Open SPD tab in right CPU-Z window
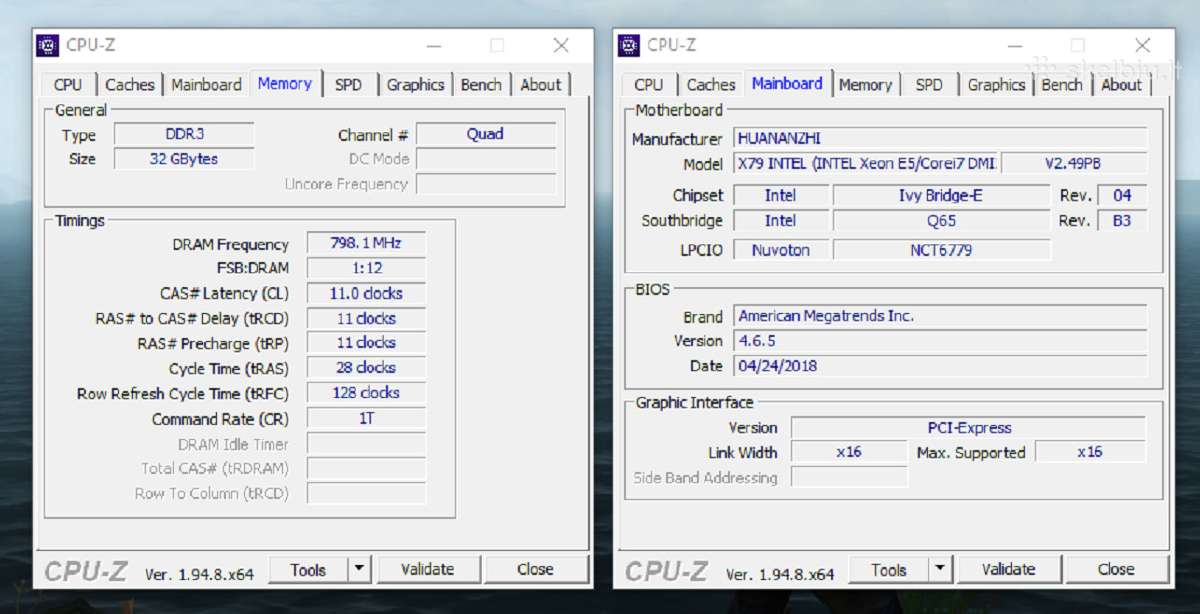Viewport: 1200px width, 614px height. [x=929, y=85]
